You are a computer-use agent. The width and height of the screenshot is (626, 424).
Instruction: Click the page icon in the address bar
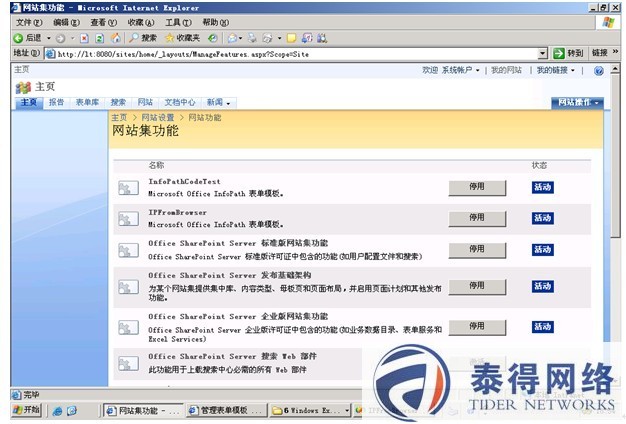coord(50,54)
